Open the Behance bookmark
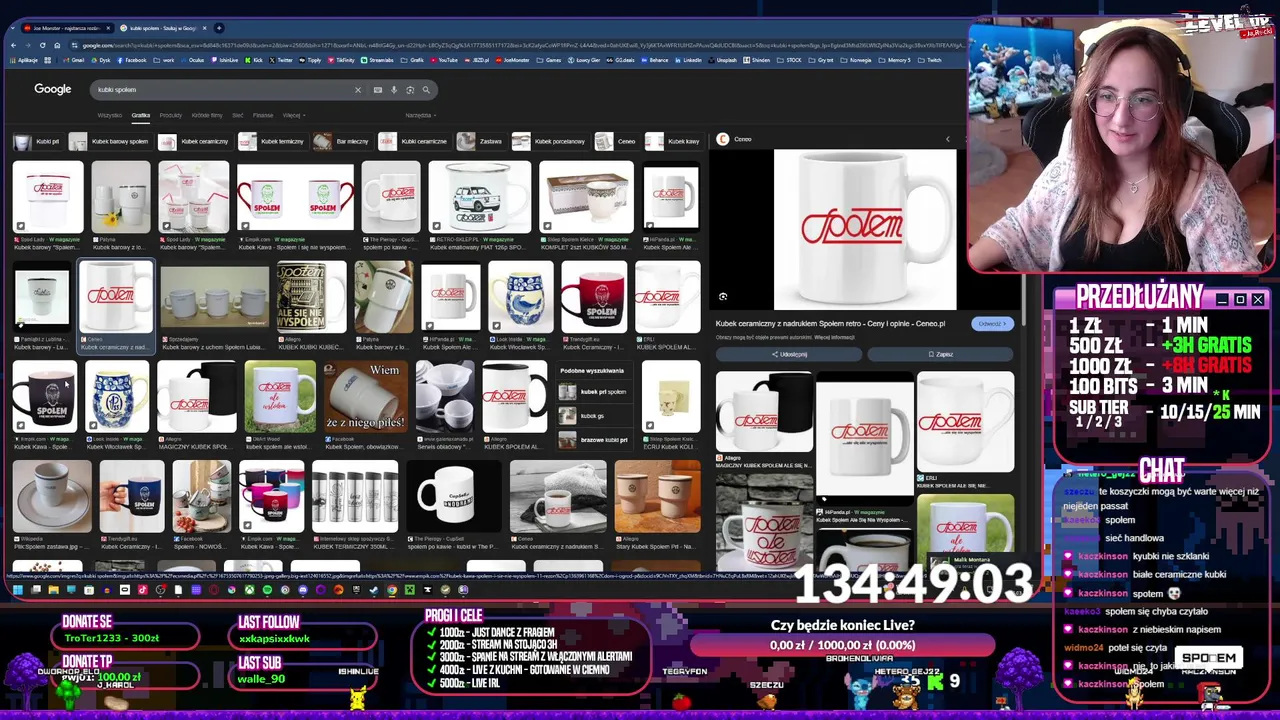 654,60
